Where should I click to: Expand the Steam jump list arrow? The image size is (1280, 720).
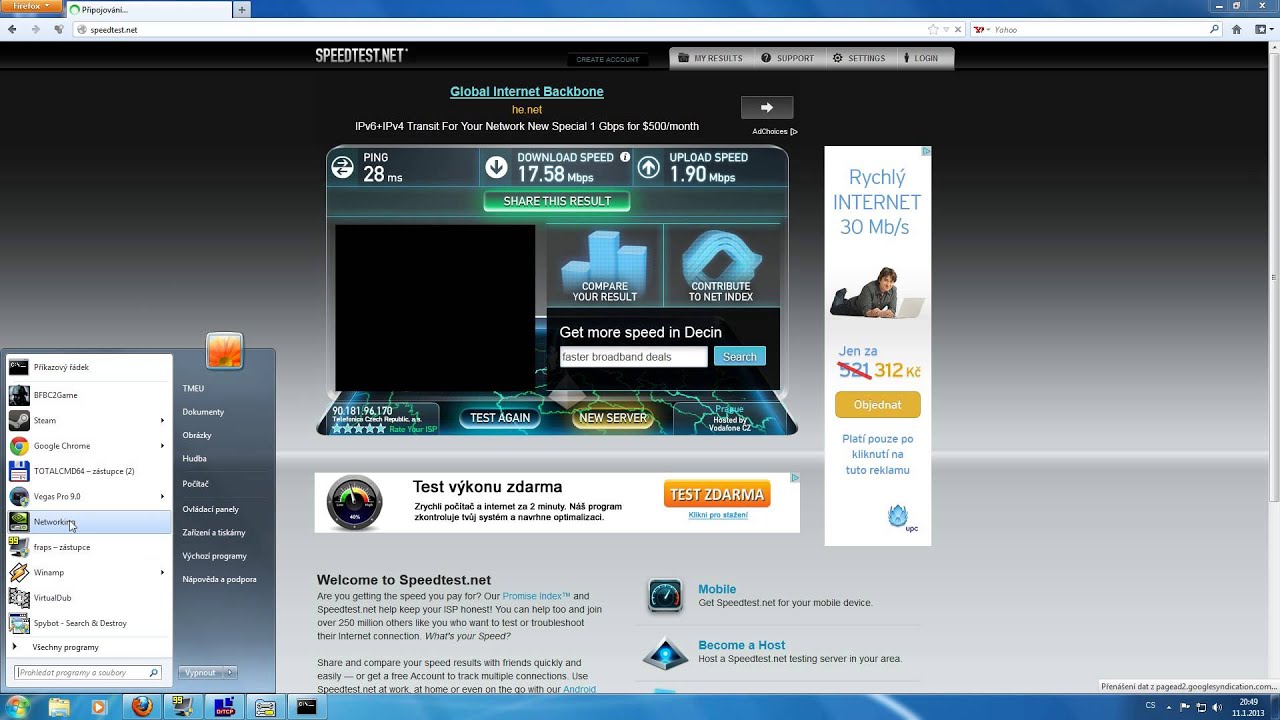162,420
